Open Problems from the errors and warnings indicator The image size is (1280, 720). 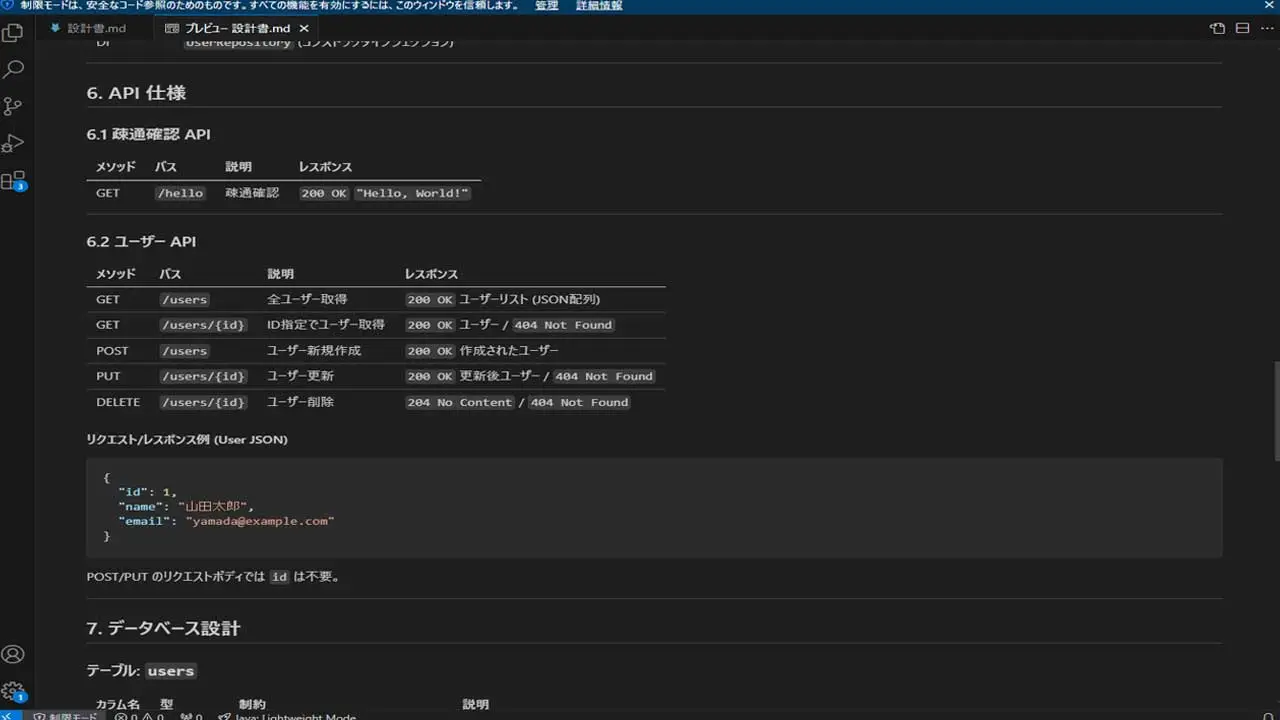pos(139,716)
